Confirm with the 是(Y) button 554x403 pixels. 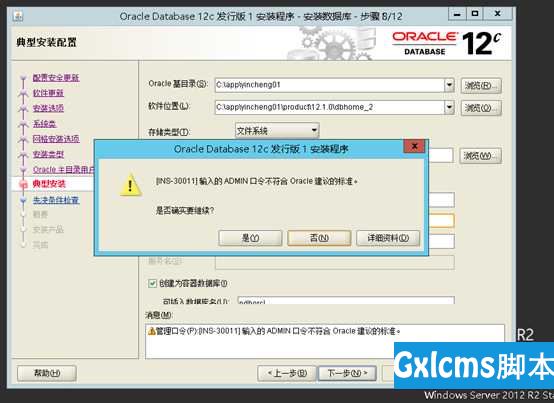[250, 238]
